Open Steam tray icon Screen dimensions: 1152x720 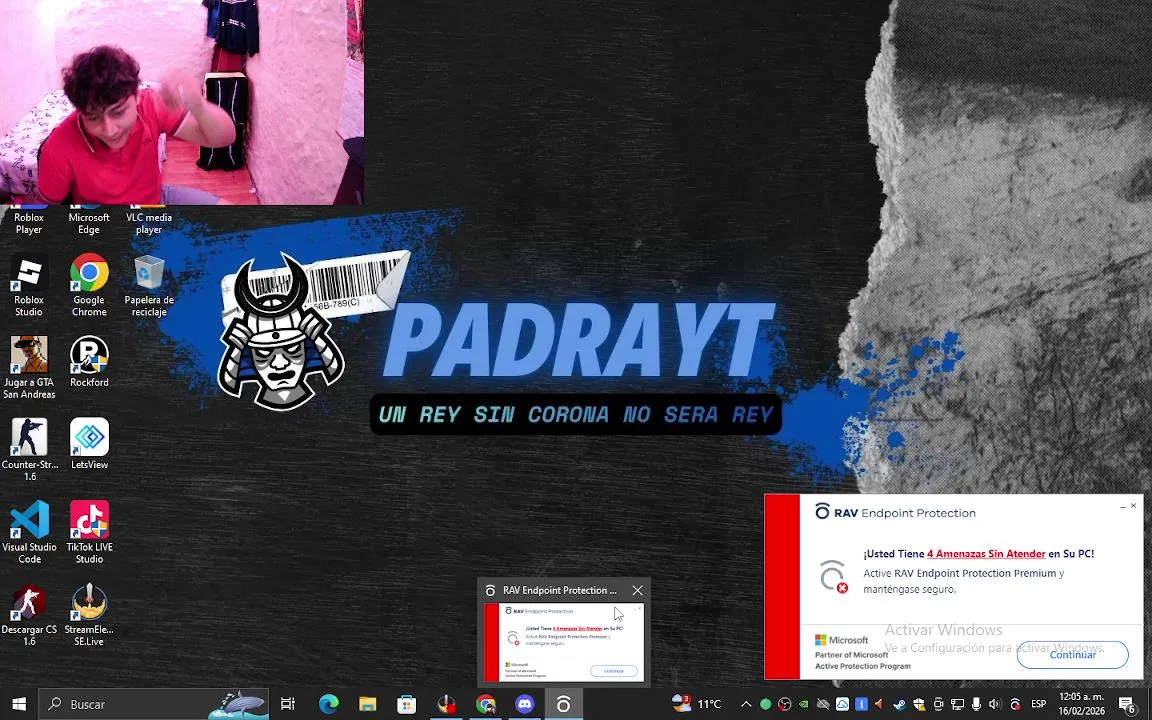pos(901,704)
